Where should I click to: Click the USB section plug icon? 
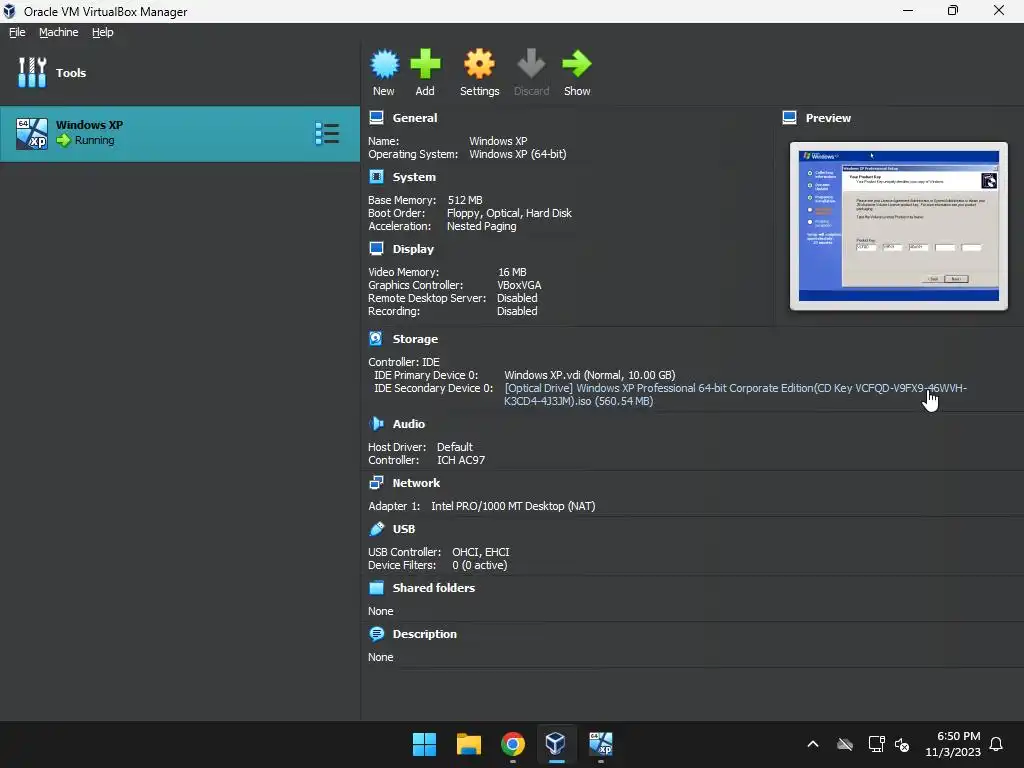pyautogui.click(x=376, y=529)
